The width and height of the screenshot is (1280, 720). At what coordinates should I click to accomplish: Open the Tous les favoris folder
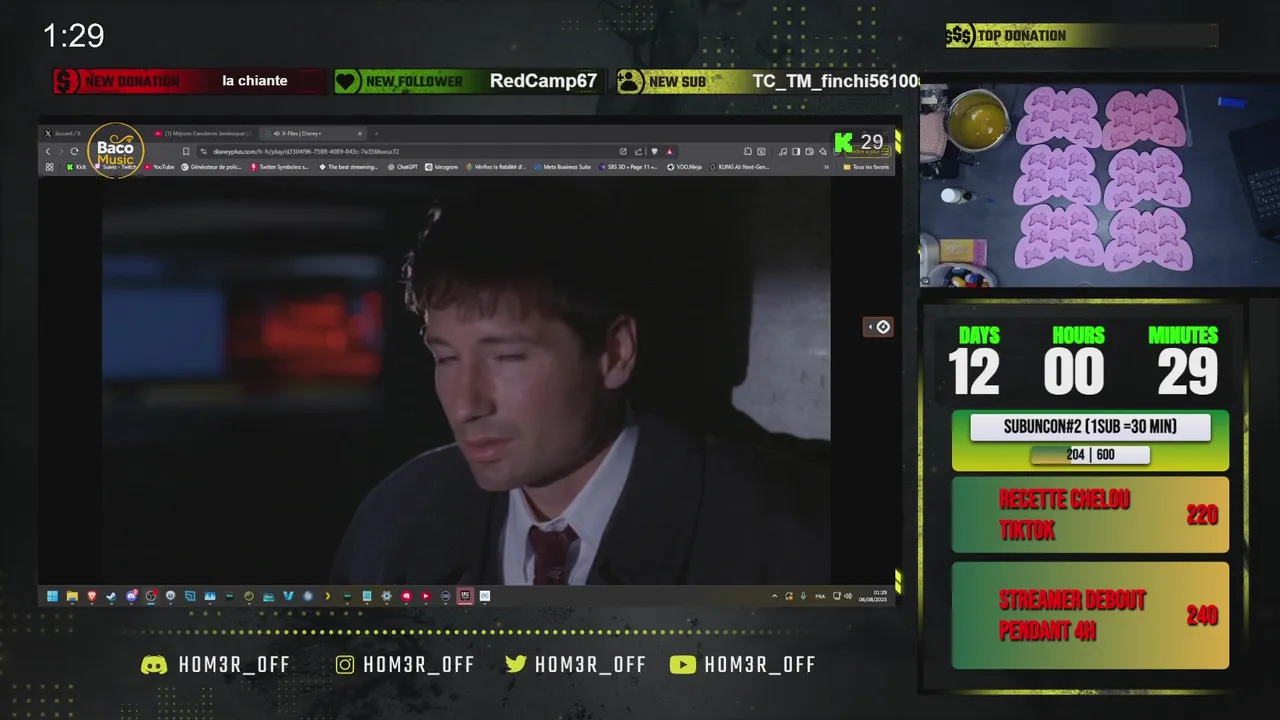point(866,167)
